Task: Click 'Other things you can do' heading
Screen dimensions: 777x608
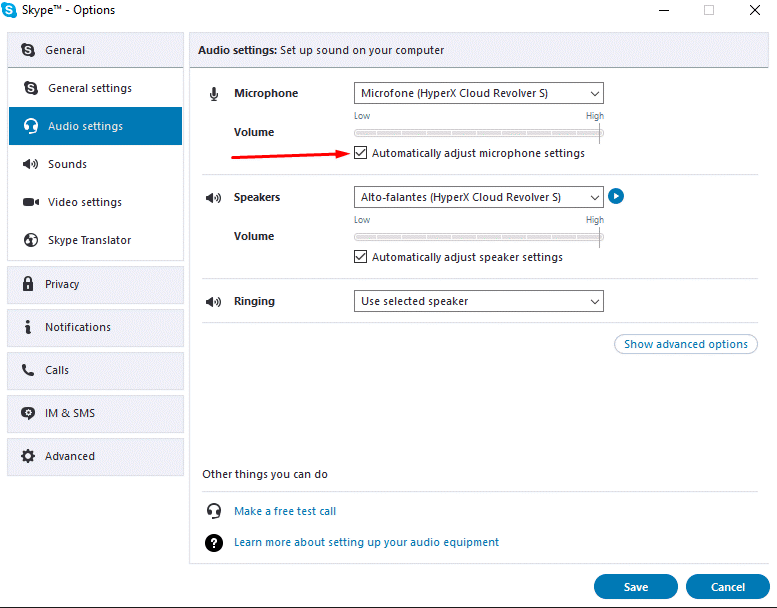Action: (x=265, y=474)
